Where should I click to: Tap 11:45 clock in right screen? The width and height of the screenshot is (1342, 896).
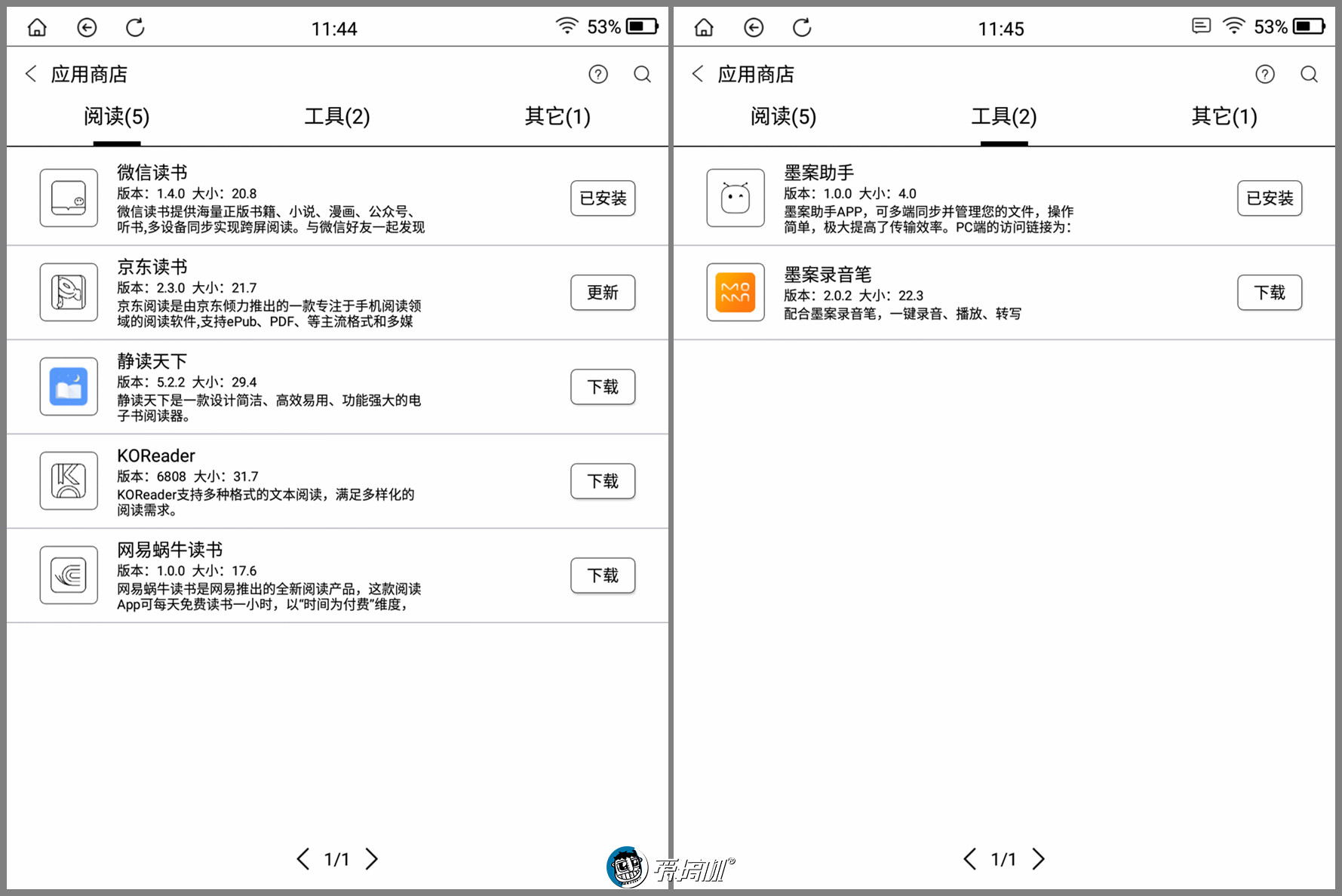point(1001,29)
